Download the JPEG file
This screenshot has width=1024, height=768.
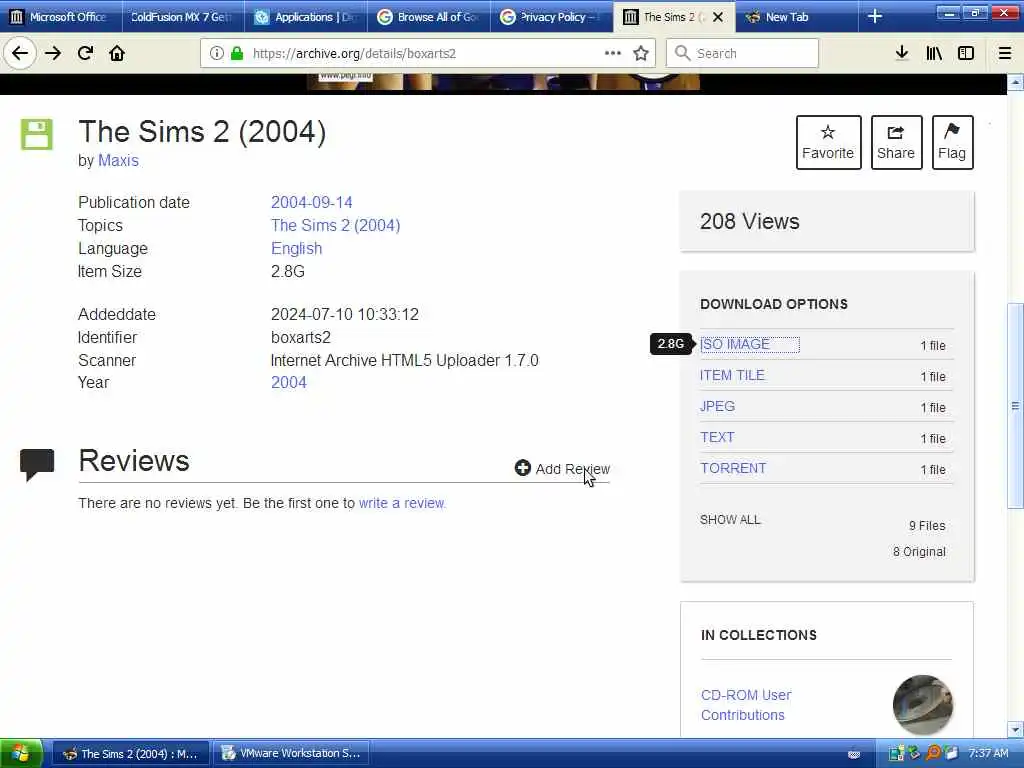coord(717,406)
